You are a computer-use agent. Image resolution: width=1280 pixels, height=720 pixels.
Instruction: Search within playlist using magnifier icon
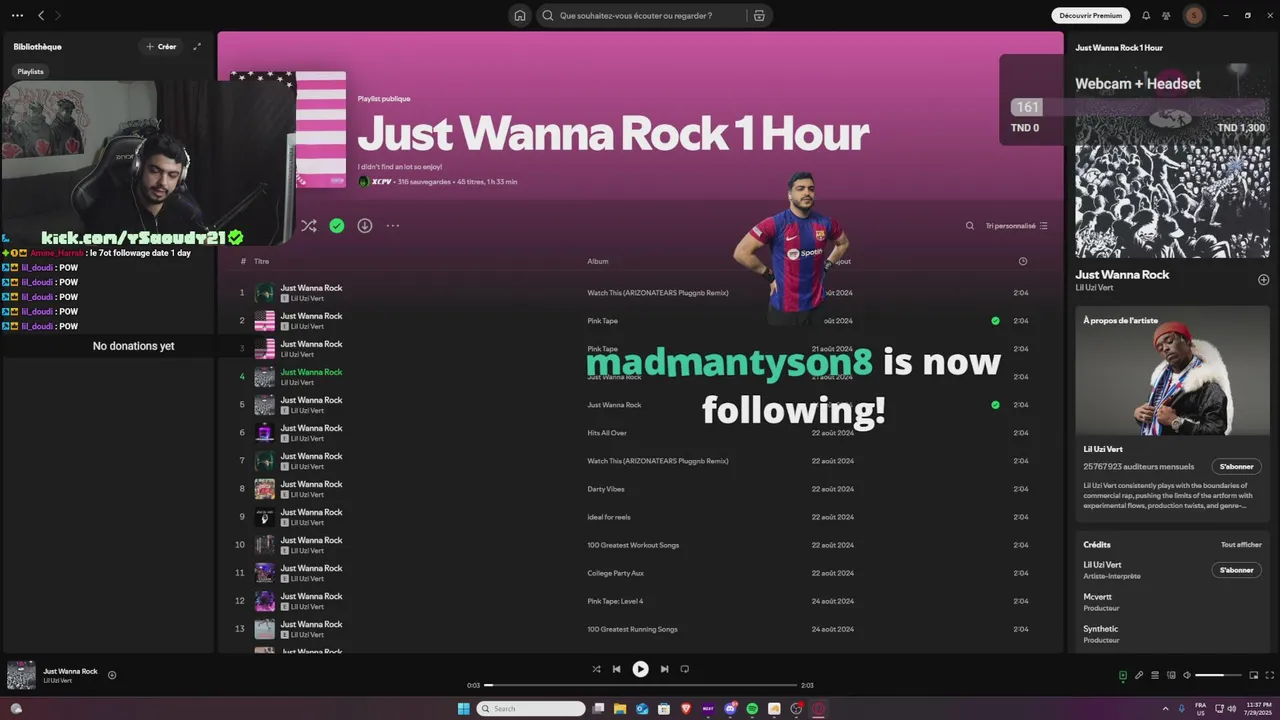[x=970, y=226]
